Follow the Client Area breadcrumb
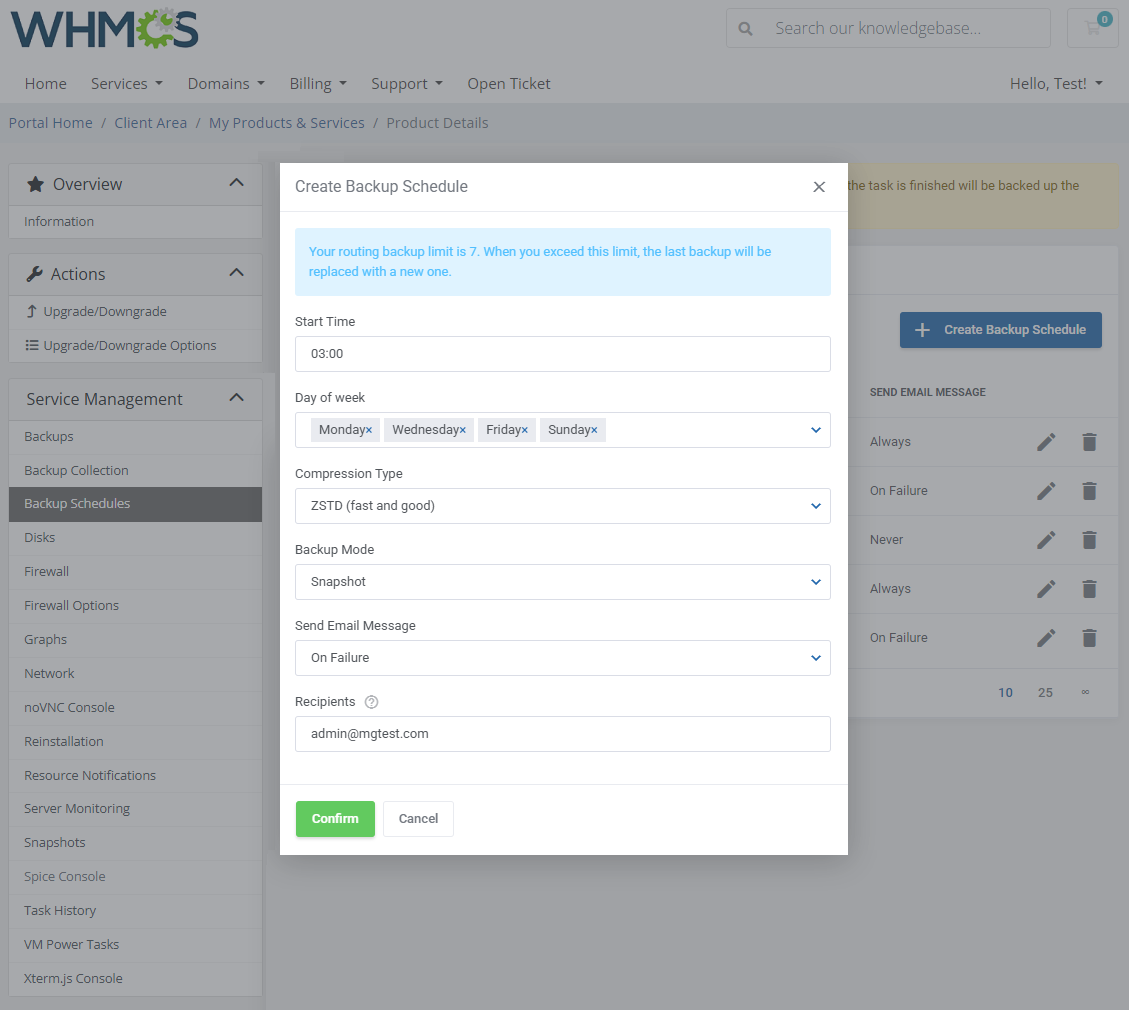Image resolution: width=1129 pixels, height=1010 pixels. pos(150,123)
